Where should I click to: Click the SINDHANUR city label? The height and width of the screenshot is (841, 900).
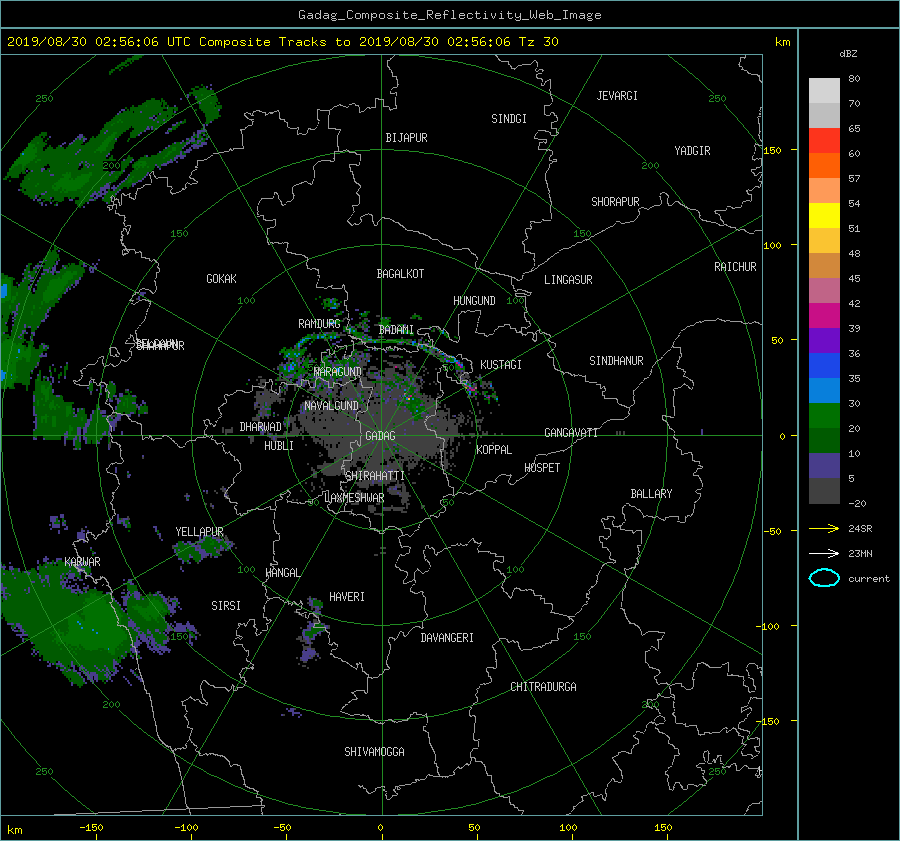616,361
